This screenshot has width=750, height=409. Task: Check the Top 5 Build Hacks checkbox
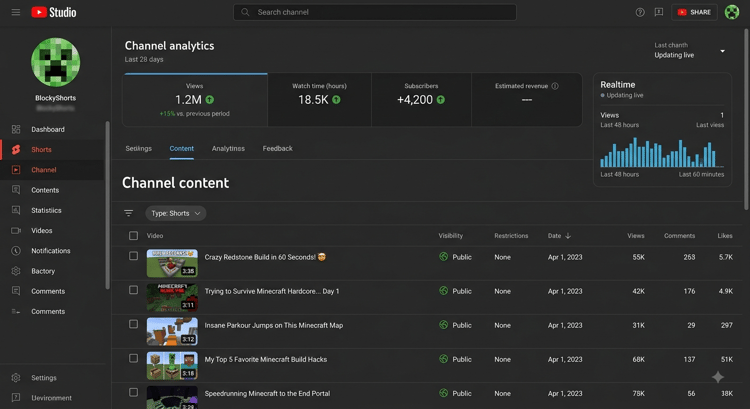(133, 358)
